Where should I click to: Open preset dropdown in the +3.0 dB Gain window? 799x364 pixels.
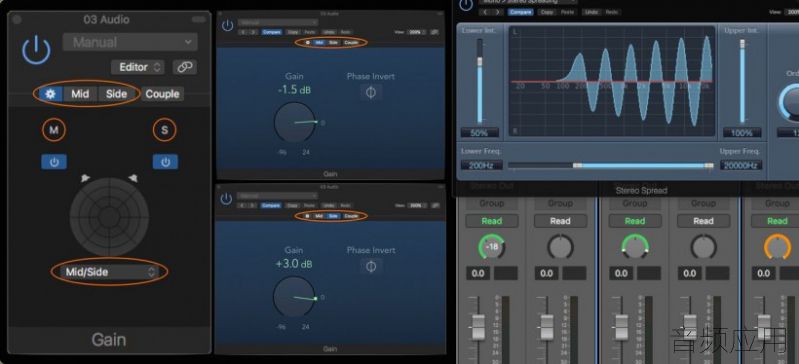(277, 196)
